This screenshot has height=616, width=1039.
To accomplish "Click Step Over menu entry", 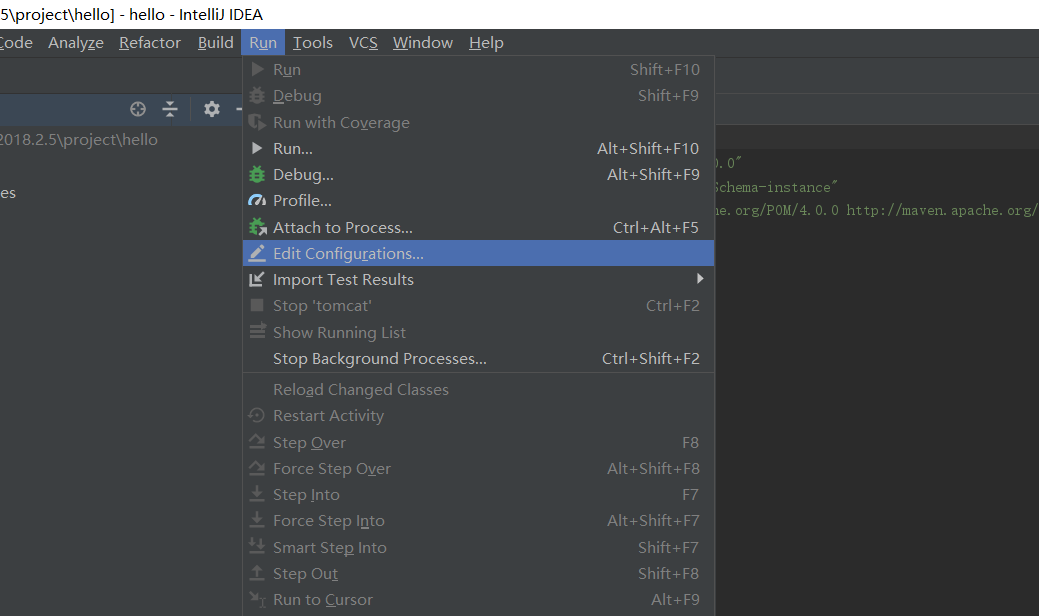I will (478, 442).
